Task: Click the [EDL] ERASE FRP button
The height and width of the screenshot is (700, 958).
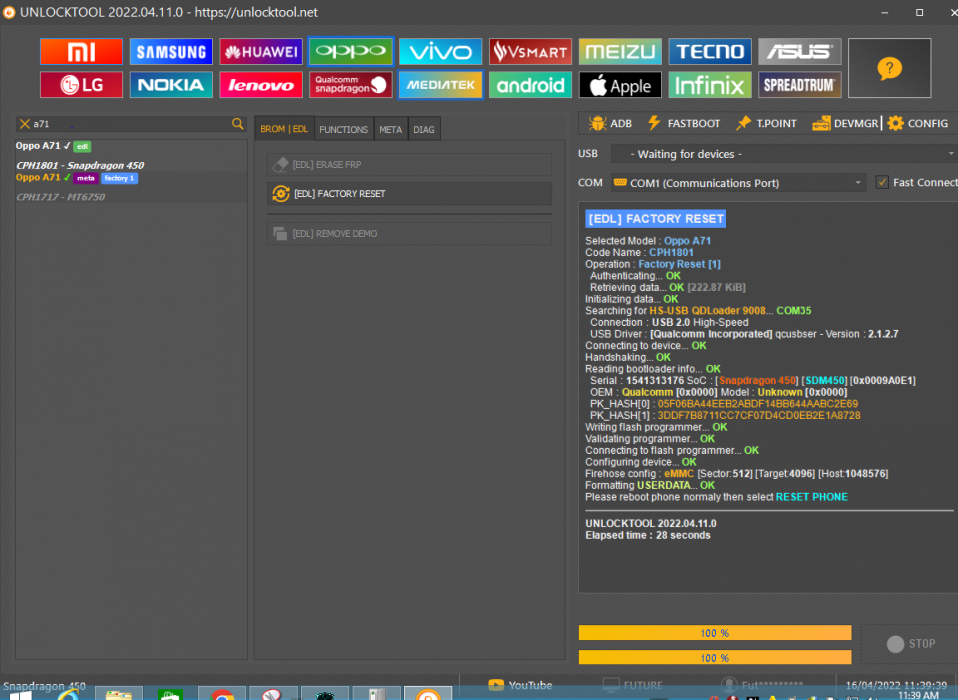Action: [409, 165]
